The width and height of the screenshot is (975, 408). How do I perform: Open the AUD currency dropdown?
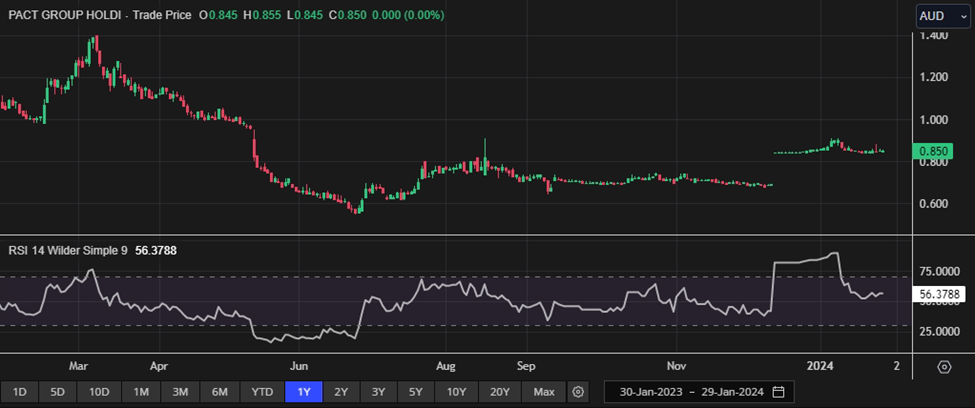(943, 16)
